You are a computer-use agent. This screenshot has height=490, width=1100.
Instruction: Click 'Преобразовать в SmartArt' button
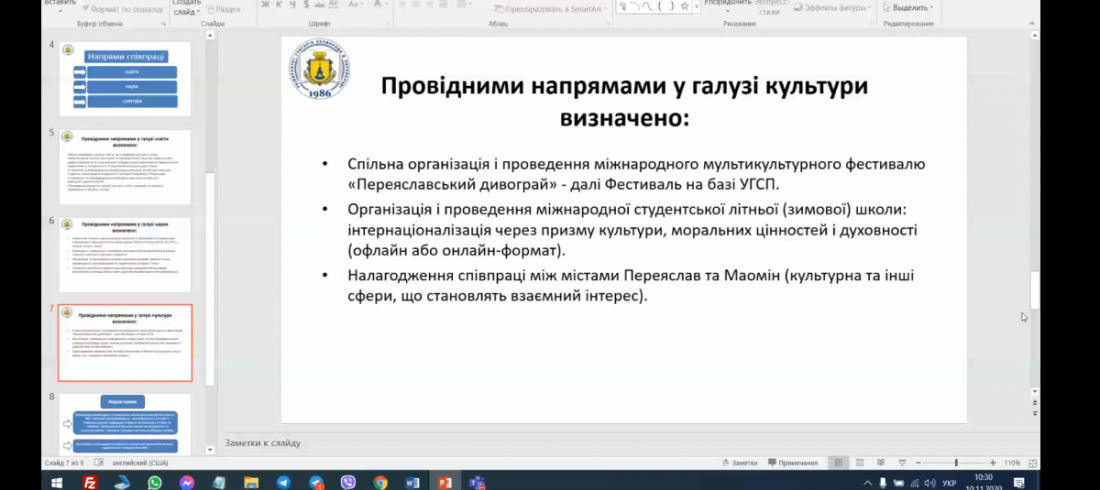pos(551,10)
